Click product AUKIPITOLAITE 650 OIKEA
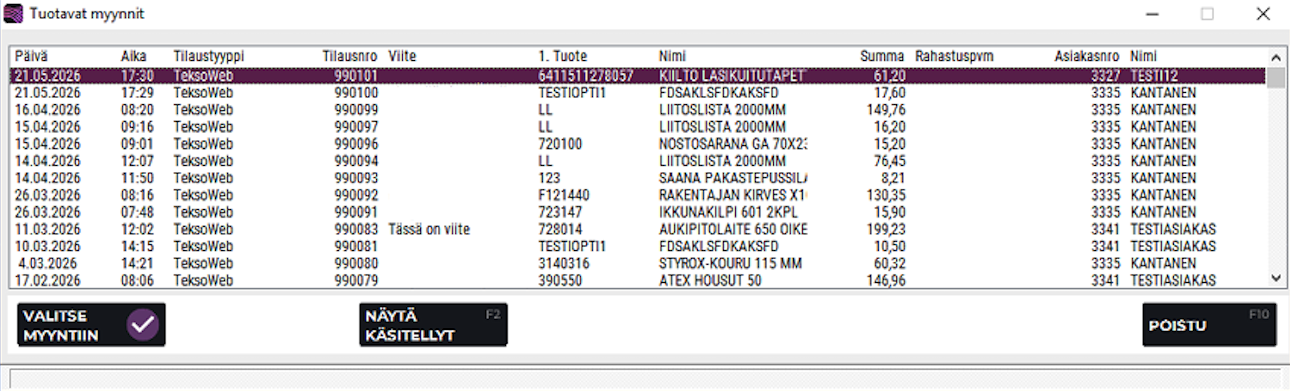Image resolution: width=1290 pixels, height=391 pixels. pos(733,229)
